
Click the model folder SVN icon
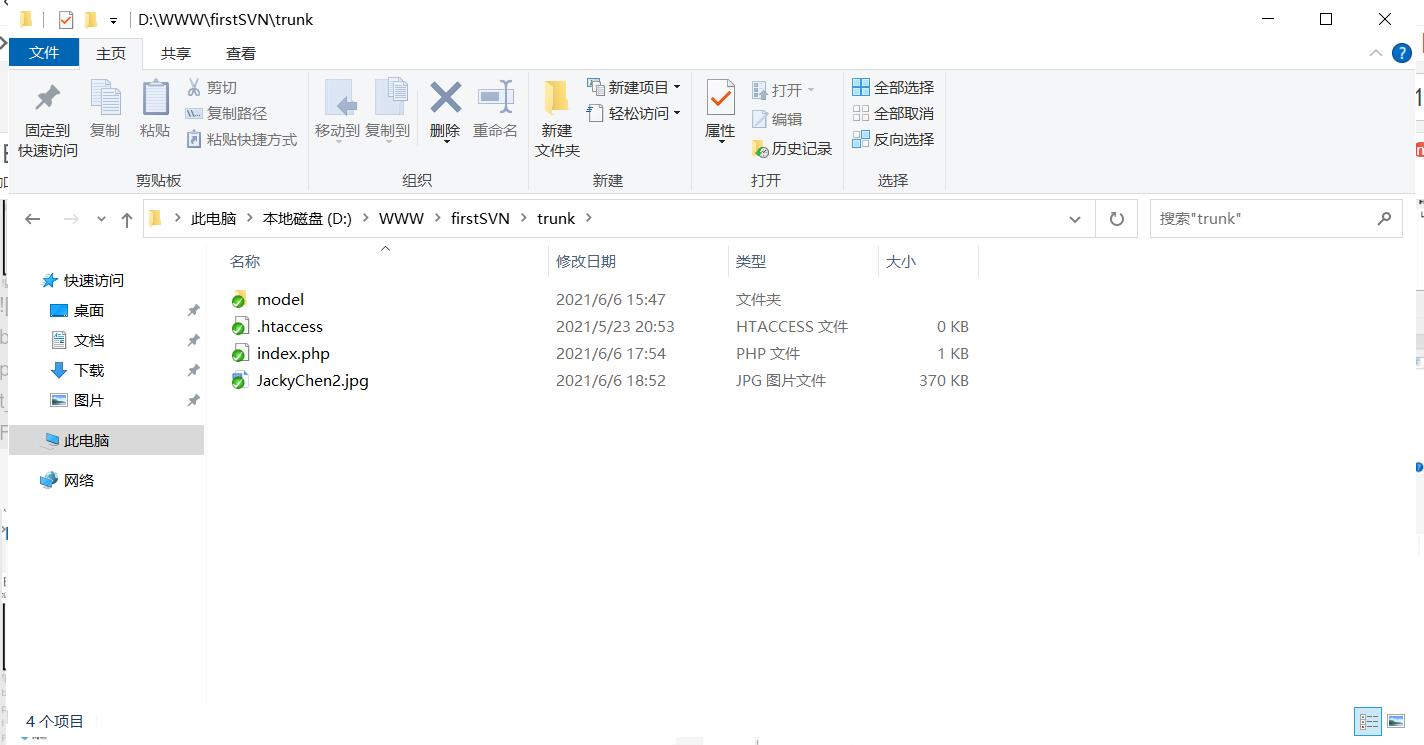(x=239, y=299)
